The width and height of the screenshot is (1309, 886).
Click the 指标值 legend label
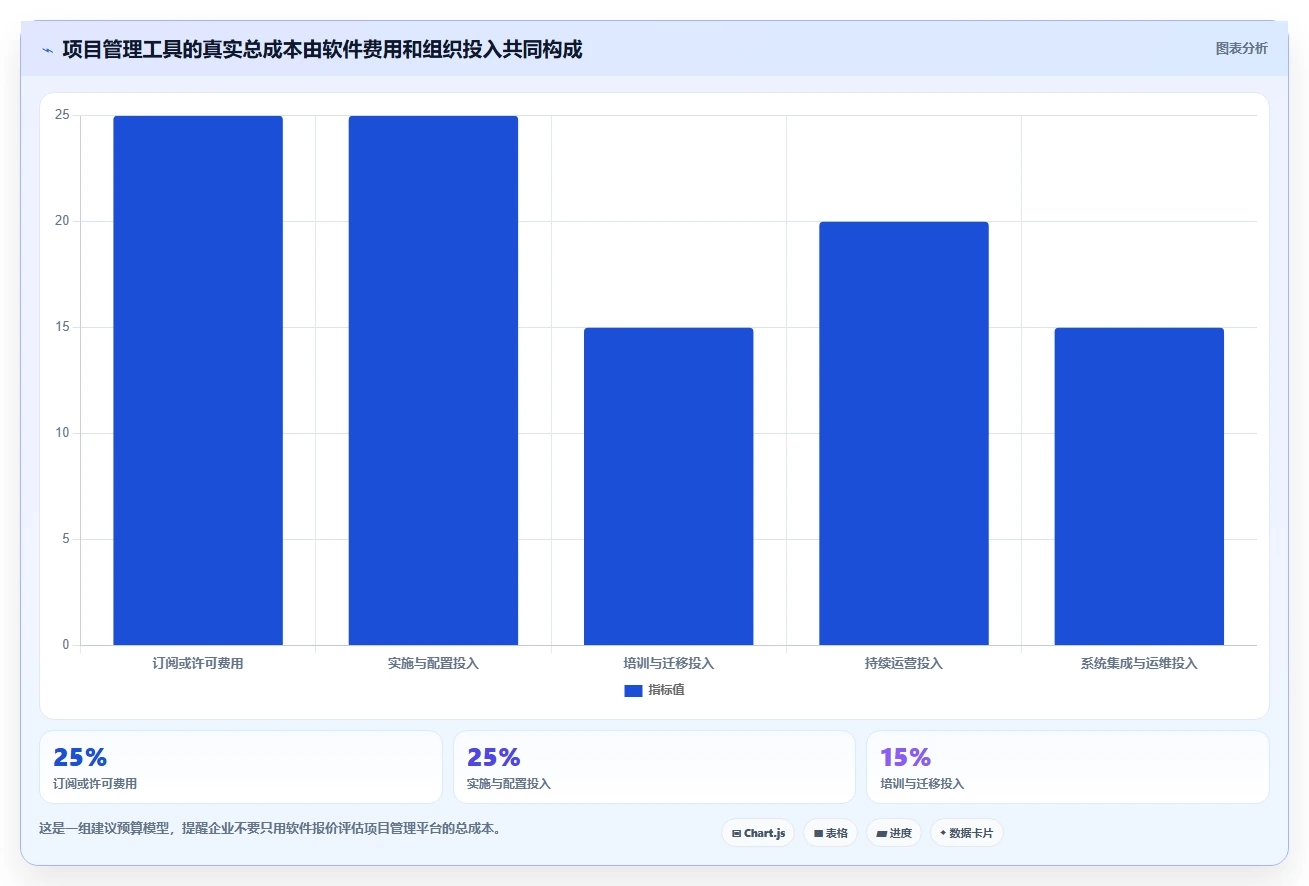666,690
